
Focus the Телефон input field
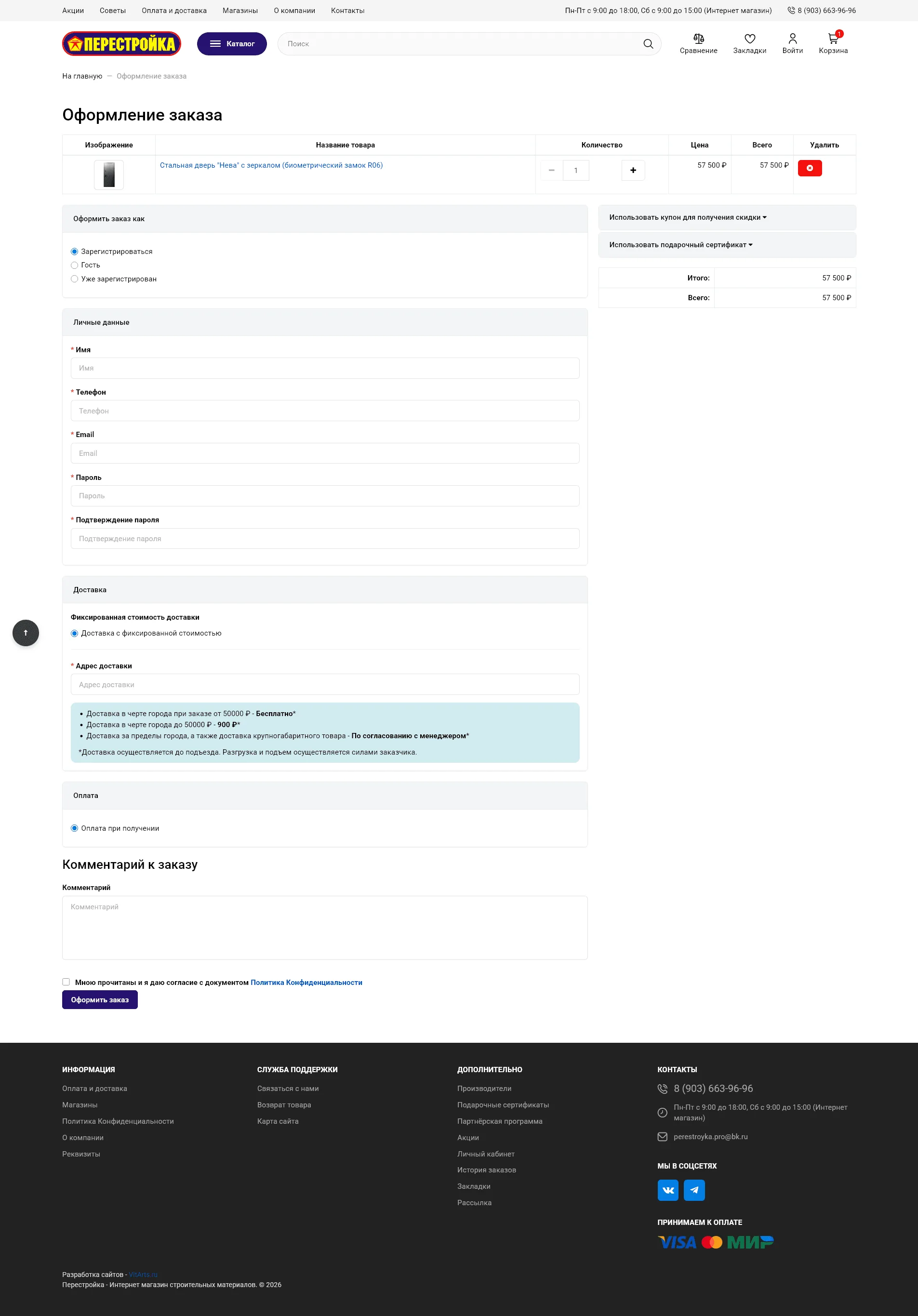[325, 411]
